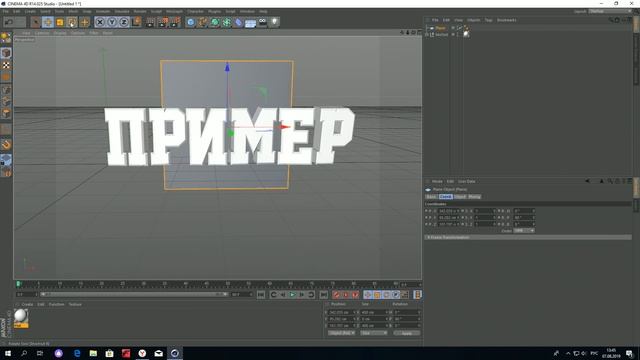The image size is (640, 360).
Task: Open Objects menu in Object Manager
Action: 474,20
